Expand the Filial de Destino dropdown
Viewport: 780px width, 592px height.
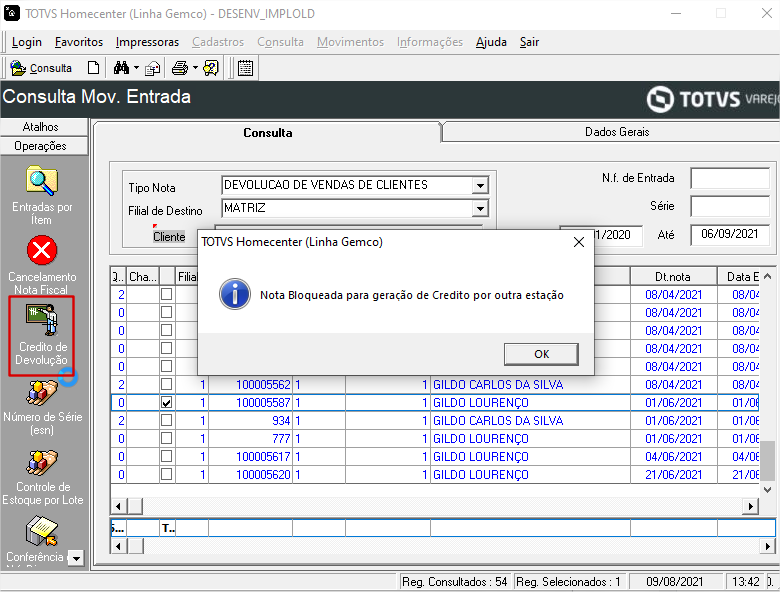pos(480,208)
